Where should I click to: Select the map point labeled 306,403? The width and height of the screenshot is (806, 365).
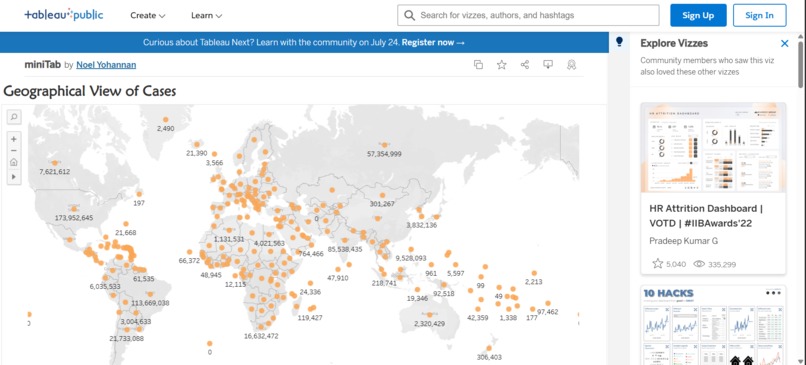(x=489, y=348)
